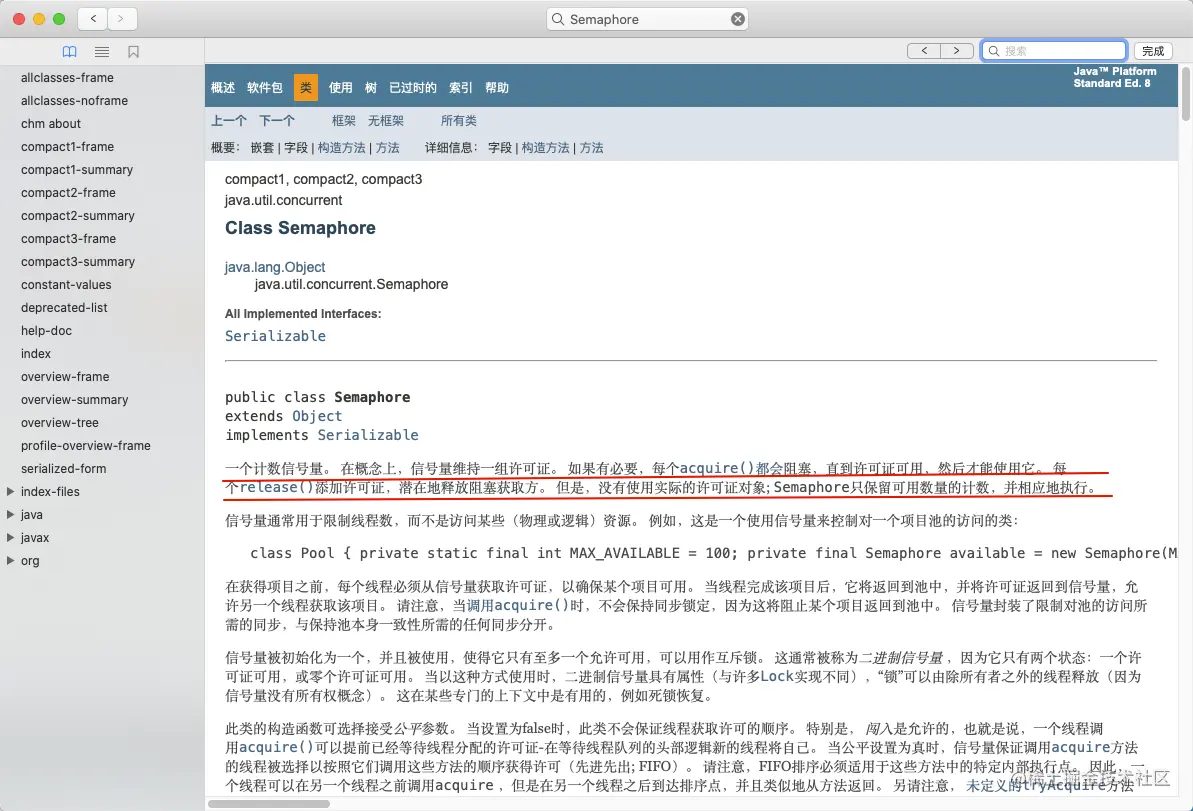The image size is (1193, 811).
Task: Open the 使用 navigation tab
Action: tap(341, 87)
